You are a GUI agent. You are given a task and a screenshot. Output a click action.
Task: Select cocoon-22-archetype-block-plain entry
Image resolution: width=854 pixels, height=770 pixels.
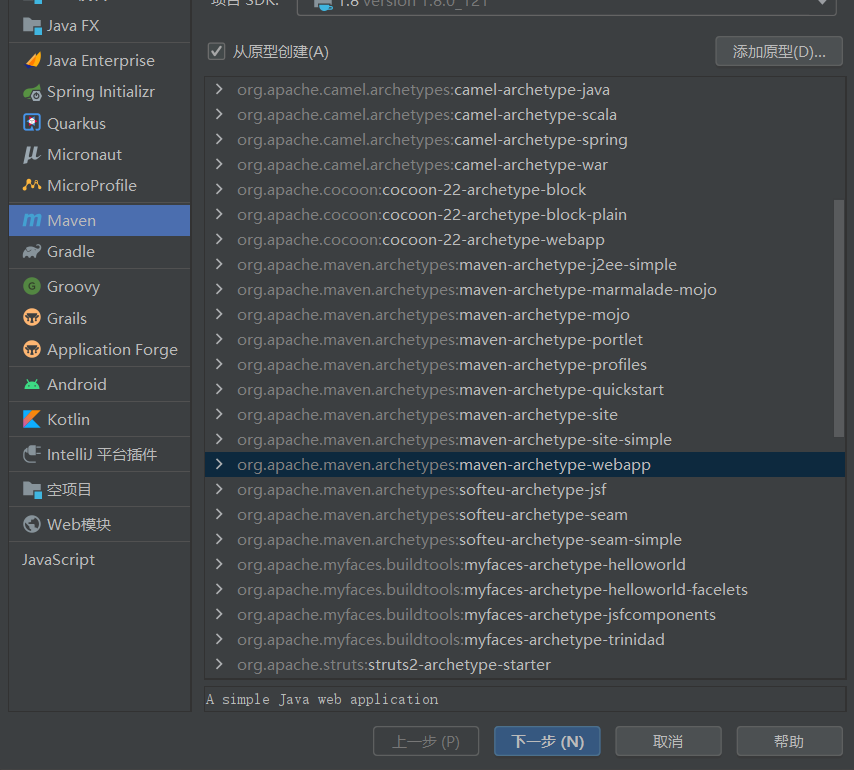pyautogui.click(x=524, y=215)
